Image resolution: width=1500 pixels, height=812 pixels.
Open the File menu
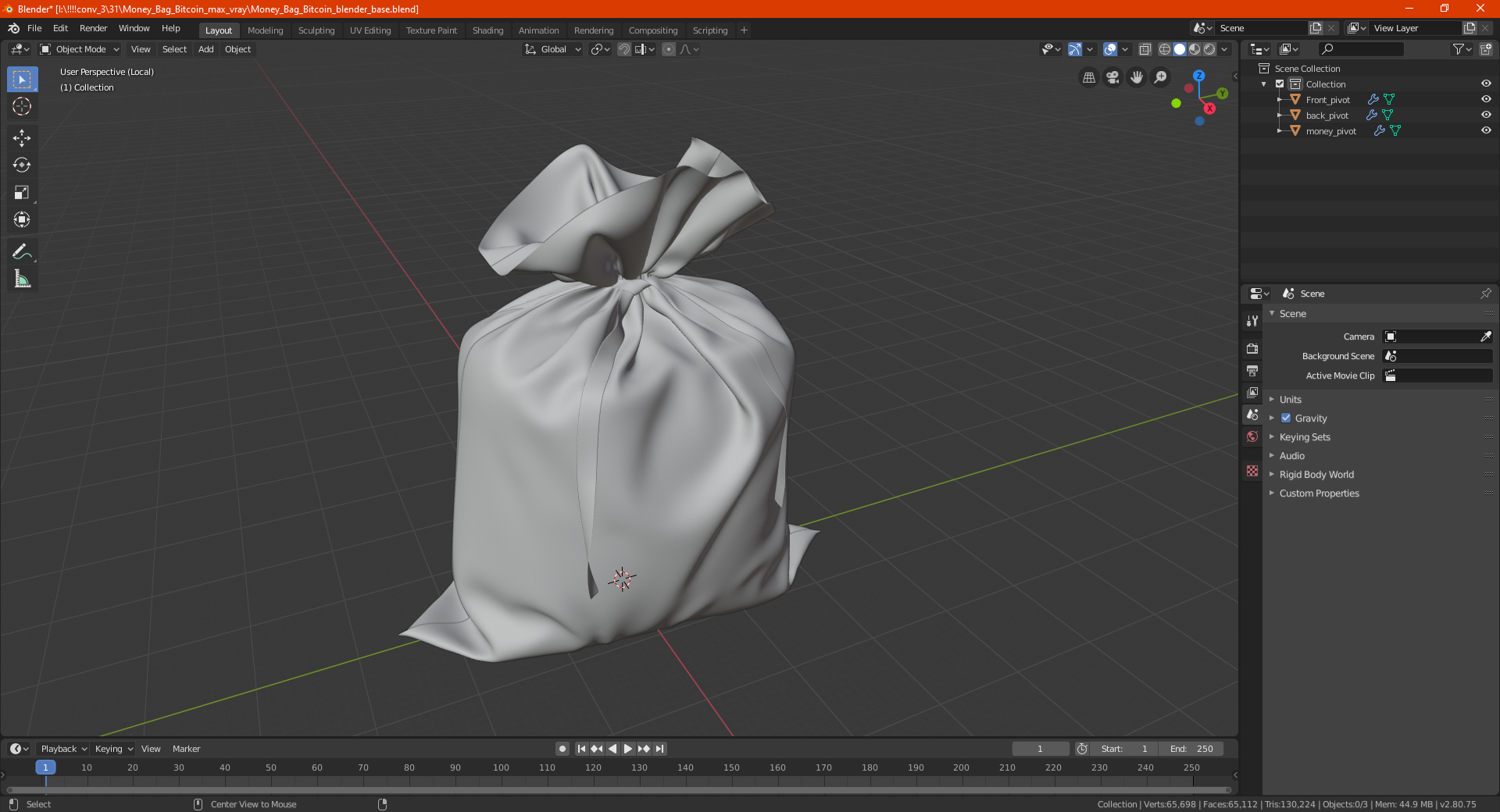(x=34, y=28)
